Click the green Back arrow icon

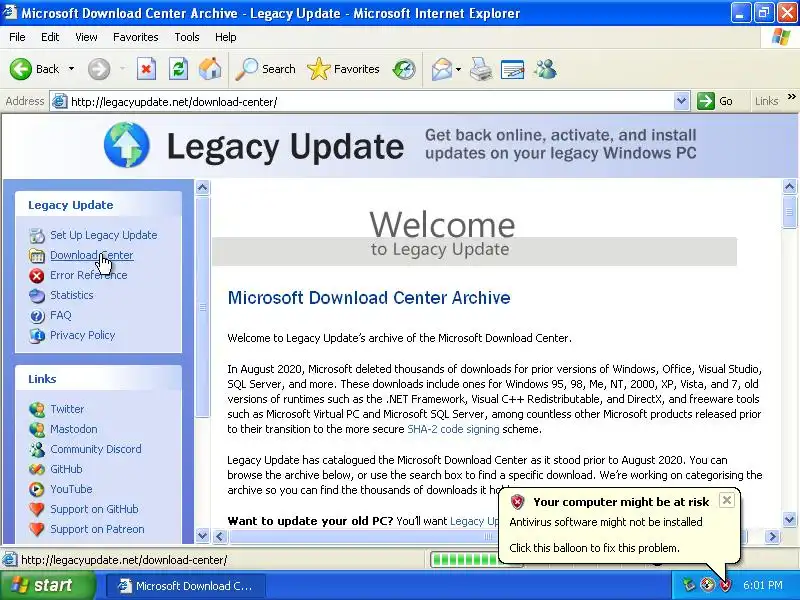[x=21, y=69]
